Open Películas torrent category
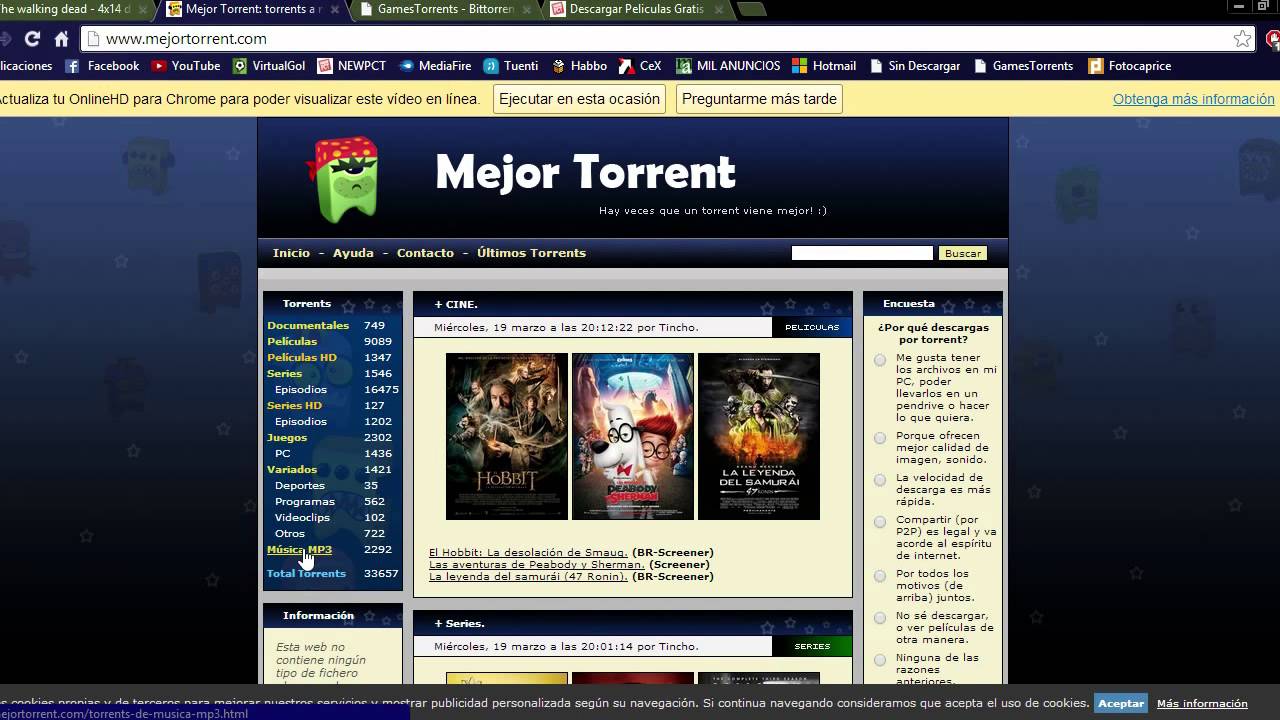The image size is (1280, 720). coord(292,341)
